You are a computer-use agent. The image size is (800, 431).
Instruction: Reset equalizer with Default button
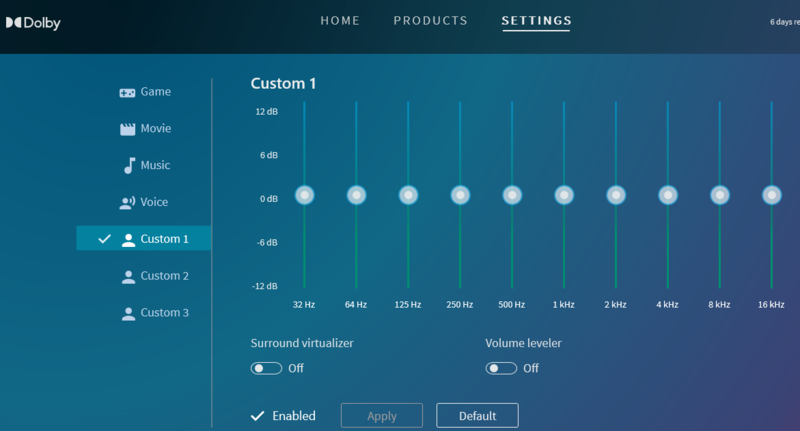click(x=477, y=416)
